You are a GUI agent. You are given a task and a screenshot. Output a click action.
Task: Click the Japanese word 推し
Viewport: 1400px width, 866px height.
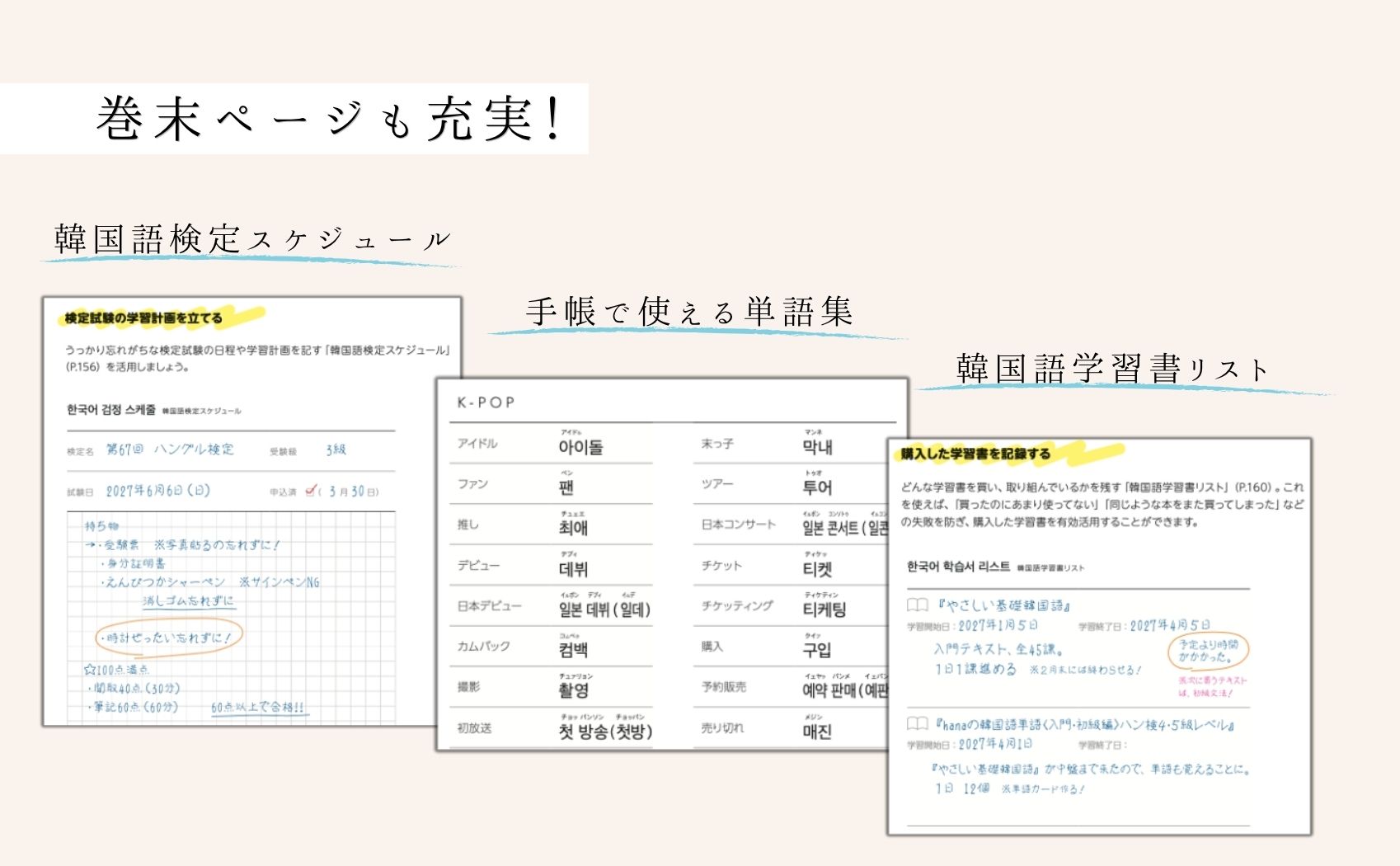point(467,525)
